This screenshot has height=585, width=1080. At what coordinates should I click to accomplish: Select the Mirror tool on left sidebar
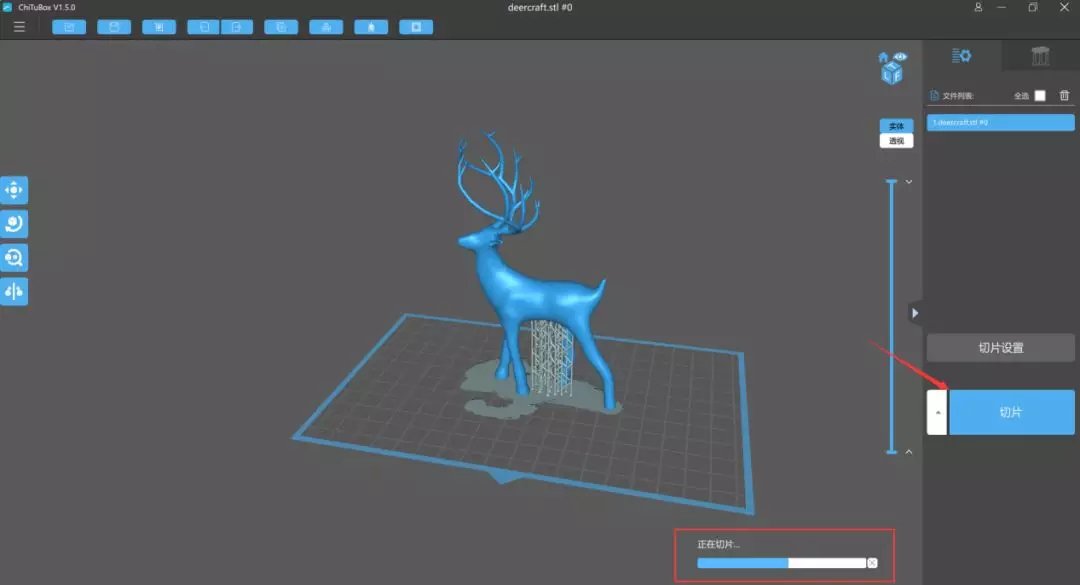(x=14, y=291)
